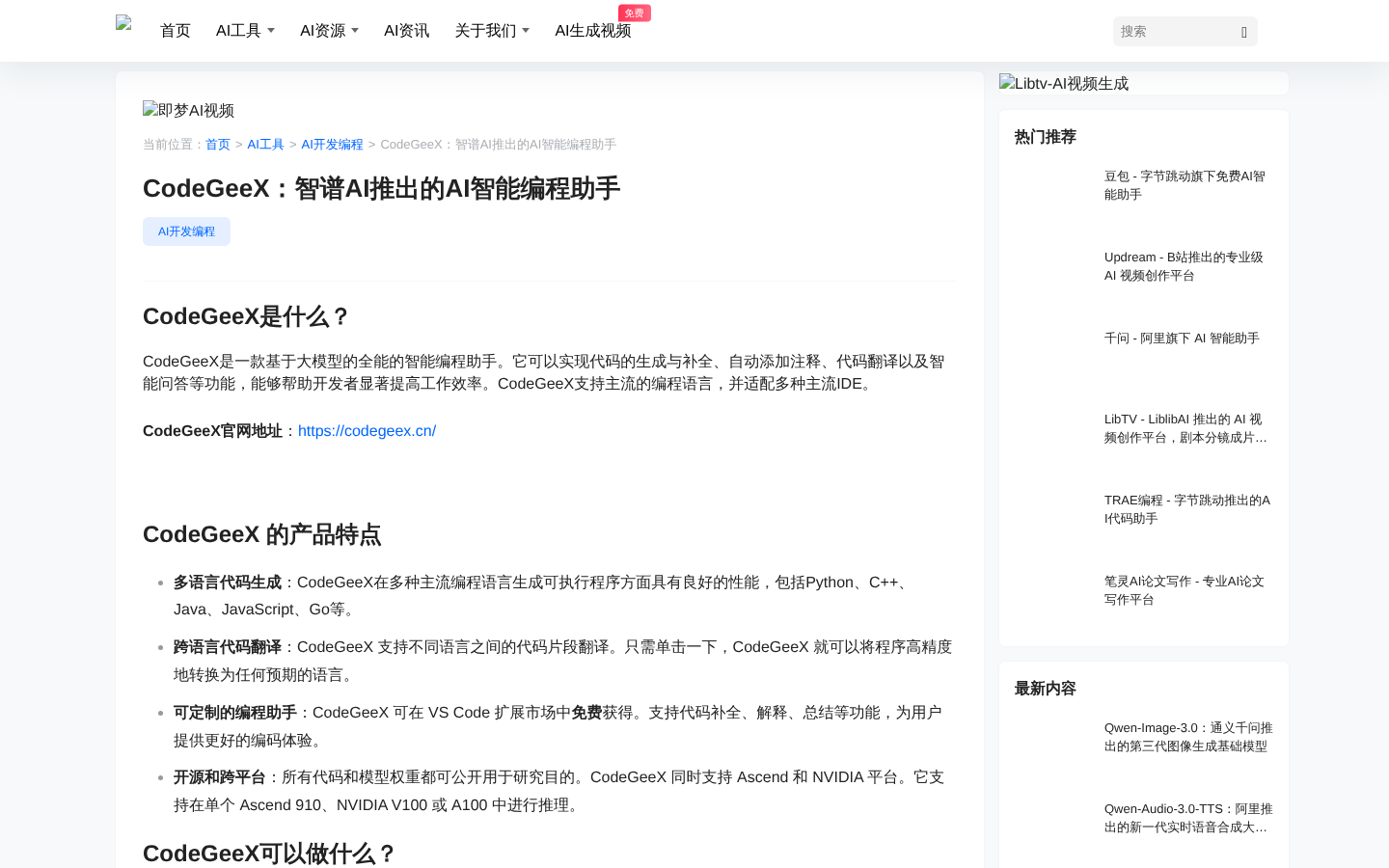
Task: Open TRAE编程 - 字节跳动推出的AI代码助手
Action: coord(1187,509)
